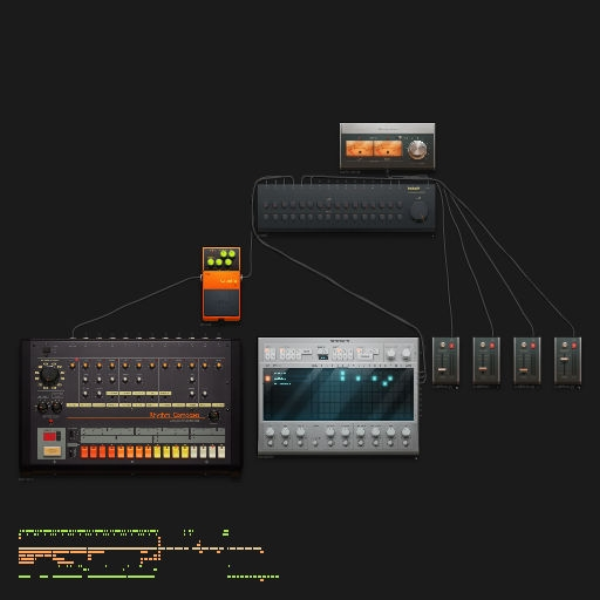Click the first orange knob with red LED
This screenshot has width=600, height=600.
[x=72, y=365]
